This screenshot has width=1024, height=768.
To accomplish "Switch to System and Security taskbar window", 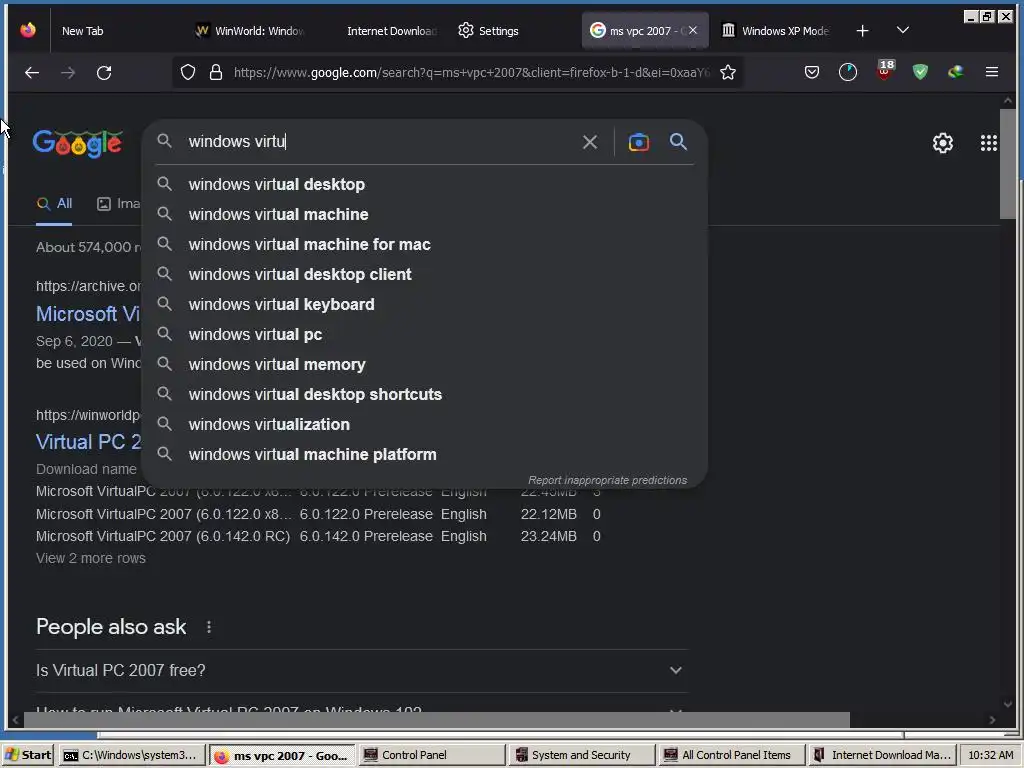I will (x=581, y=755).
